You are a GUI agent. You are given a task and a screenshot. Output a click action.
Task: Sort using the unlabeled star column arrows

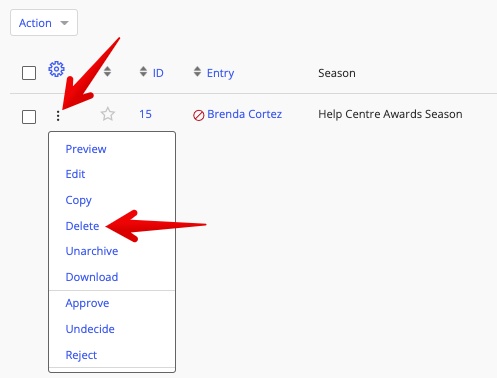pos(107,71)
